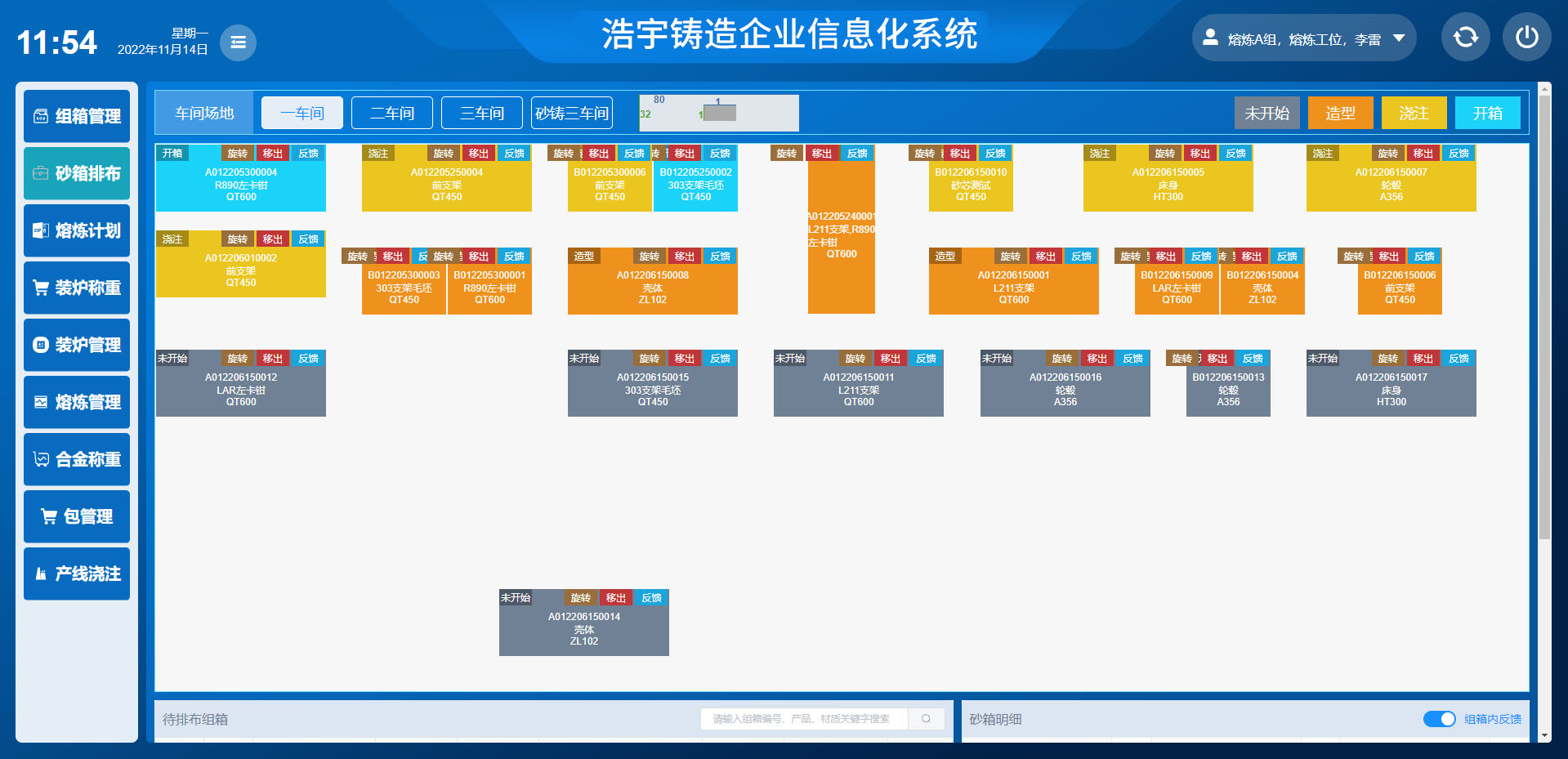Click the 造型 status tag on A012206150008

(584, 256)
